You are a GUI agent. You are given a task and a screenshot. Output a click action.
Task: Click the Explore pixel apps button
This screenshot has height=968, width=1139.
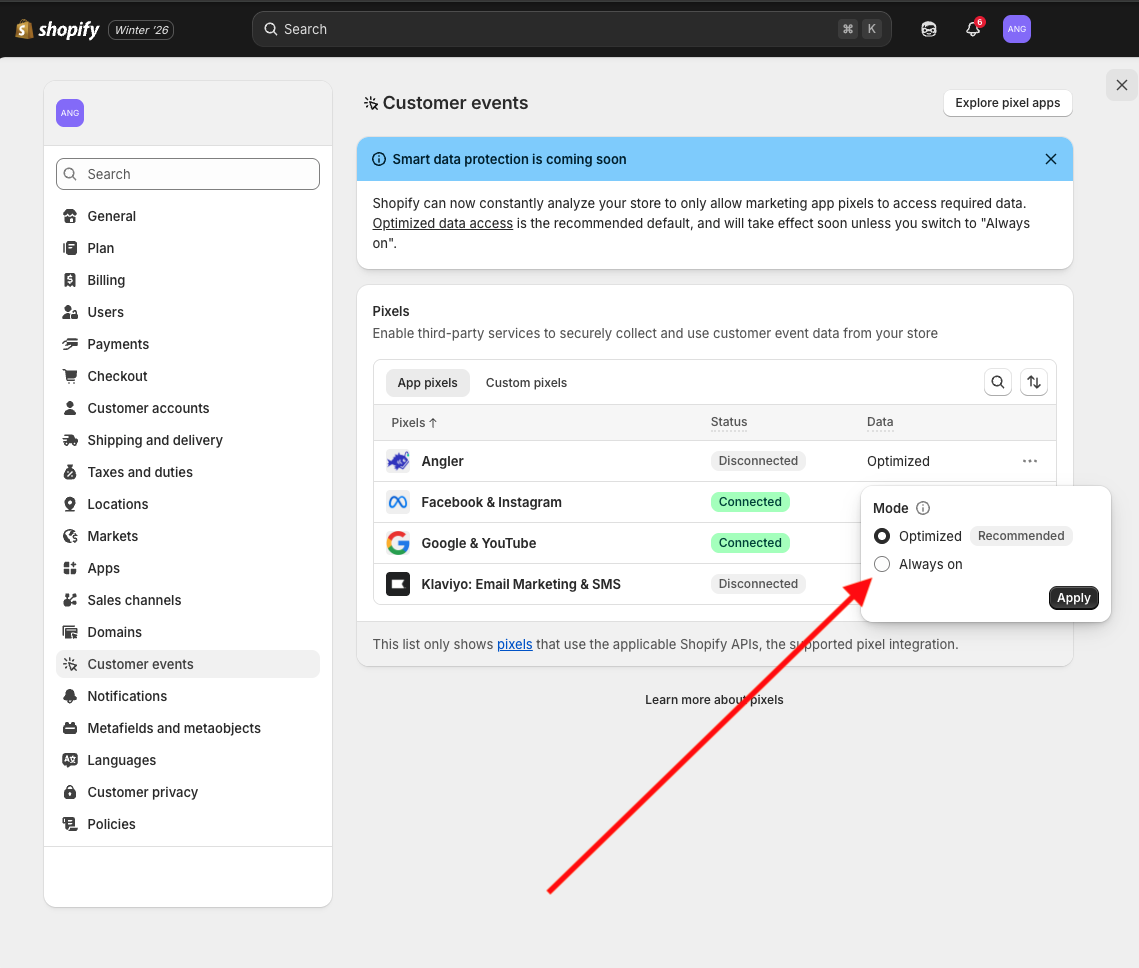(1008, 103)
